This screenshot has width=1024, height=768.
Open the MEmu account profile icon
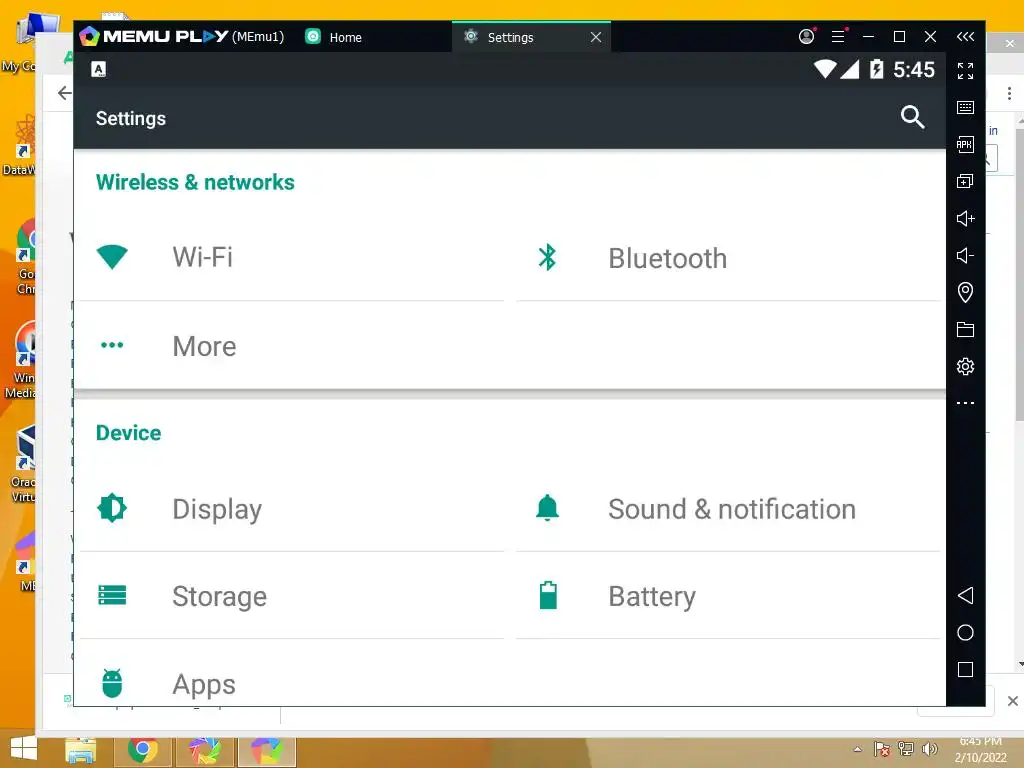click(x=807, y=37)
